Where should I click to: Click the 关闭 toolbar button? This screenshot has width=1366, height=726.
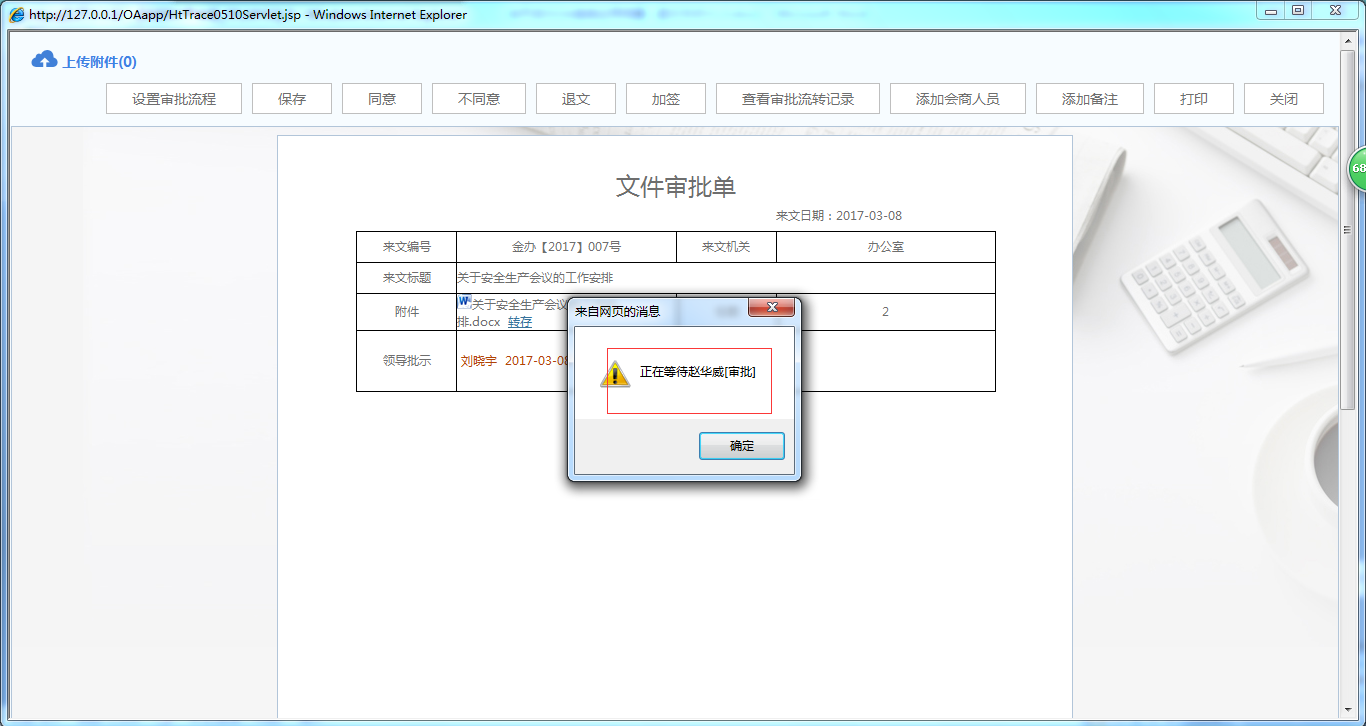pyautogui.click(x=1284, y=99)
